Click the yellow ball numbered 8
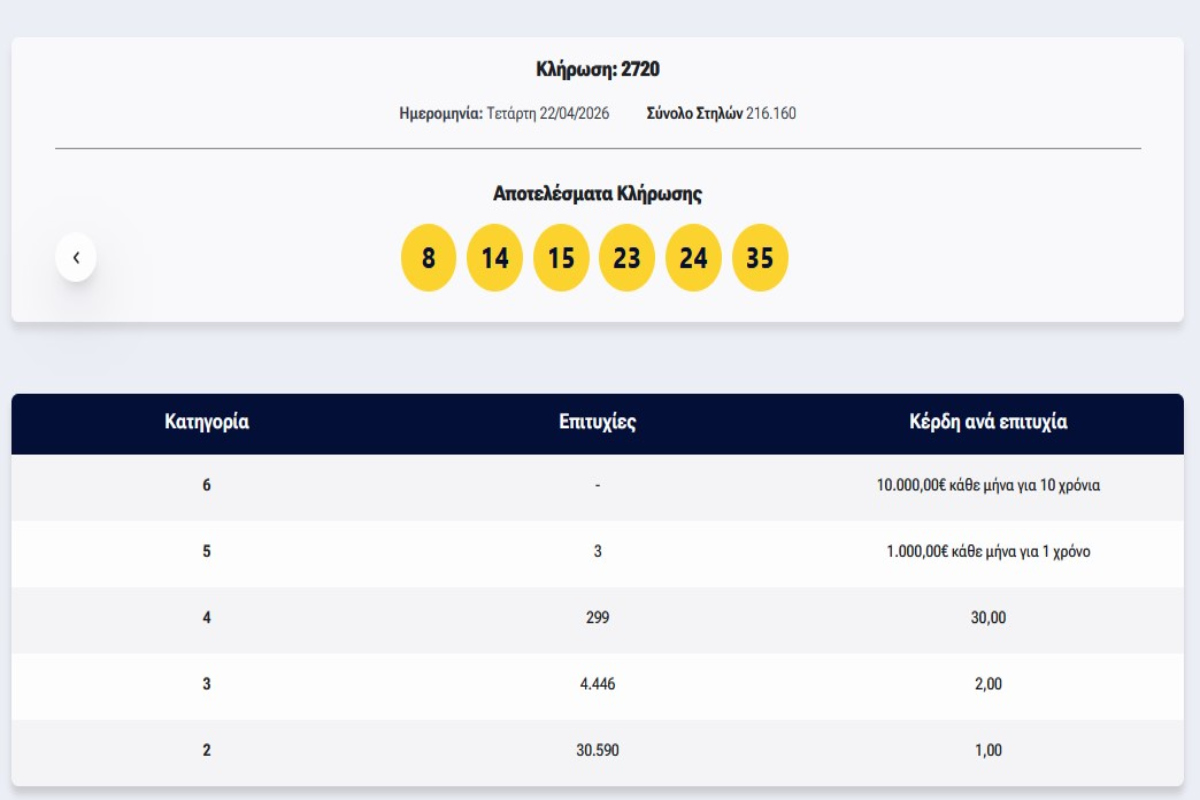This screenshot has width=1200, height=800. point(428,258)
